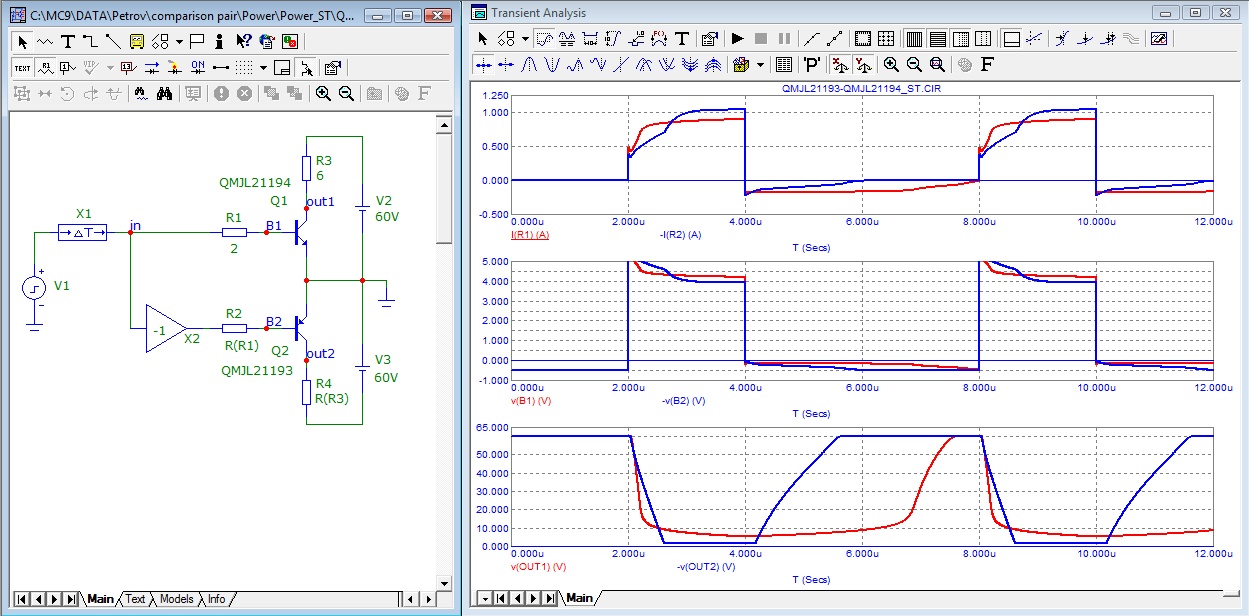Add text with T tool in Transient Analysis
This screenshot has width=1249, height=616.
point(683,39)
